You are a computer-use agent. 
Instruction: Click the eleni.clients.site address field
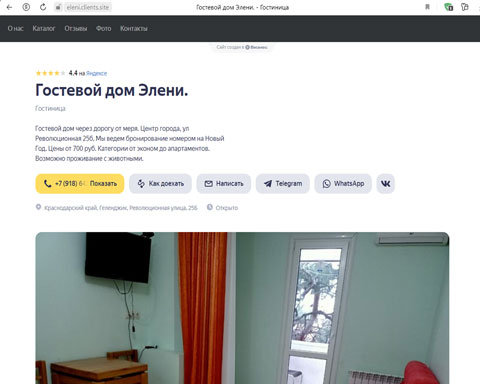(88, 7)
